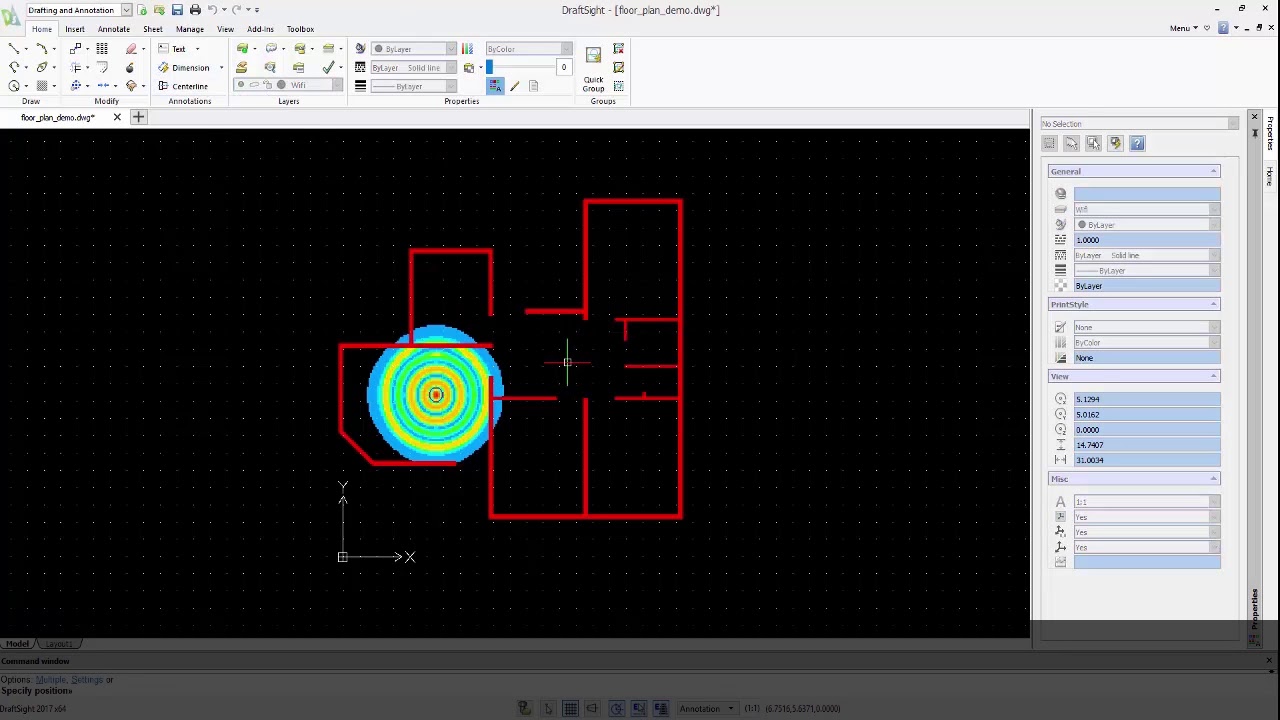
Task: Toggle the Ortho icon in status bar
Action: 593,709
